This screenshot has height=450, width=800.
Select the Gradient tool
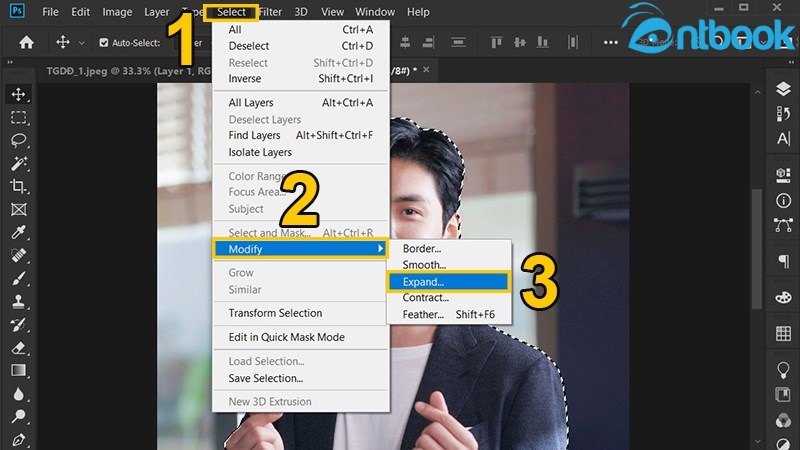19,370
